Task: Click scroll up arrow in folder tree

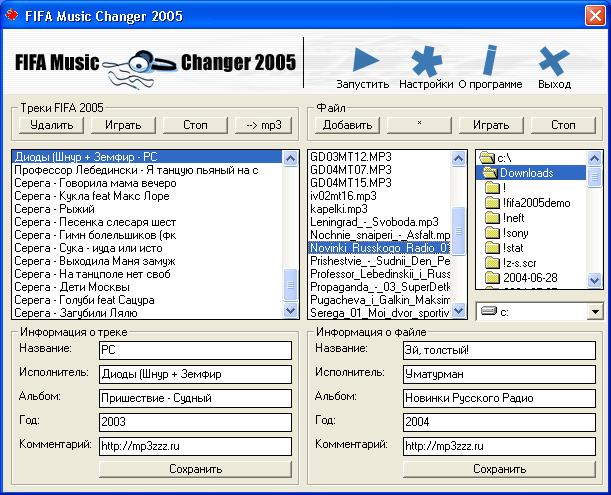Action: pos(594,158)
